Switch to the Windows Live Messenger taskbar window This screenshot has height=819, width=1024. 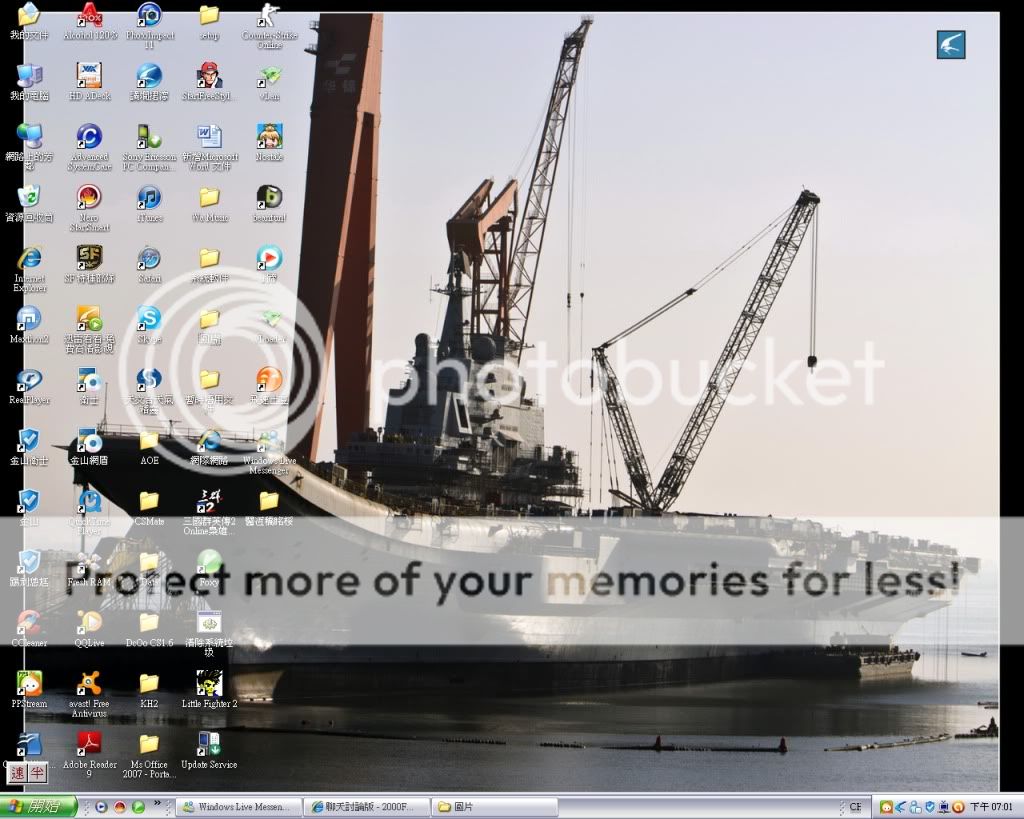point(240,807)
